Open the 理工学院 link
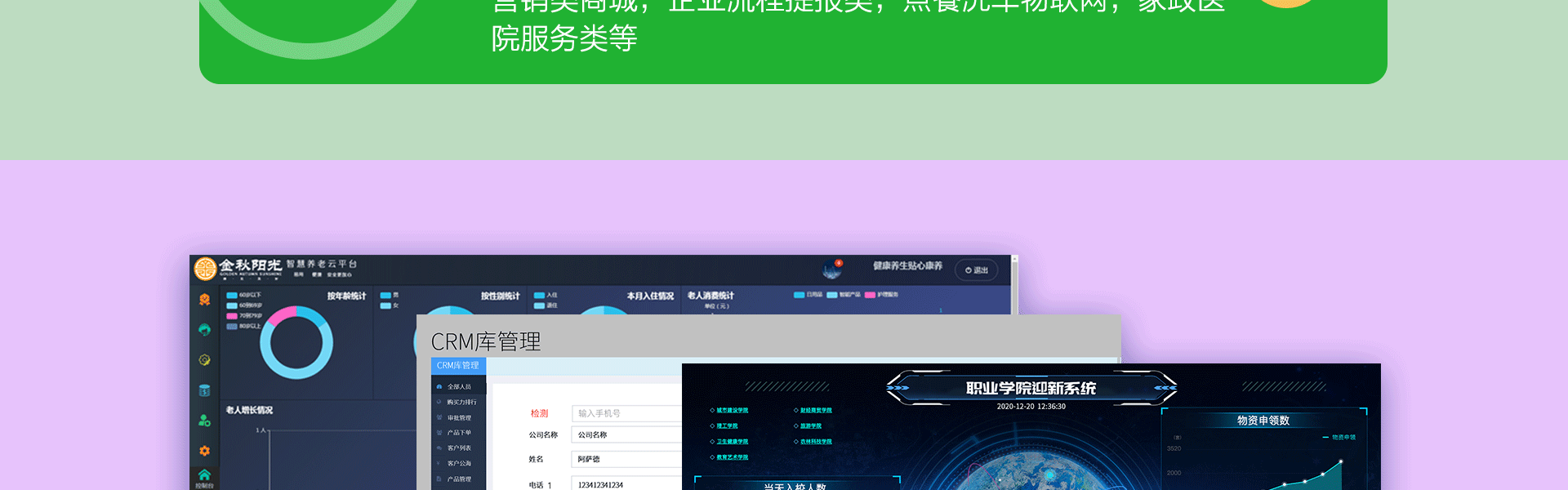The height and width of the screenshot is (490, 1568). [727, 426]
